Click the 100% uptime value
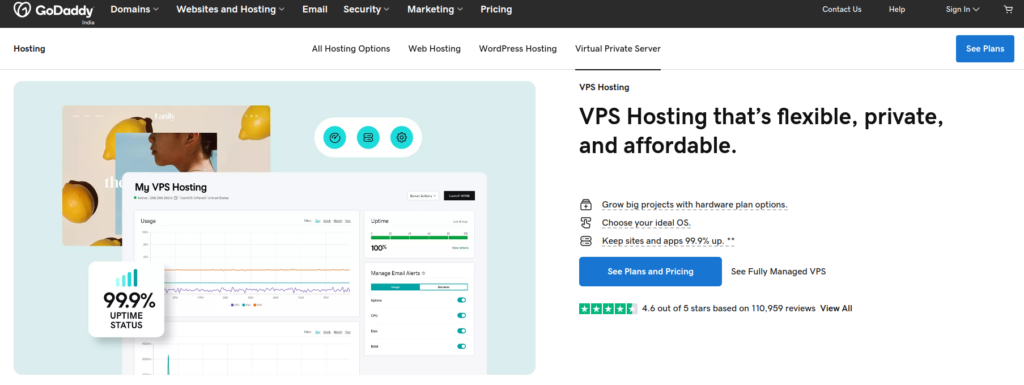Screen dimensions: 1024x385 [x=379, y=248]
